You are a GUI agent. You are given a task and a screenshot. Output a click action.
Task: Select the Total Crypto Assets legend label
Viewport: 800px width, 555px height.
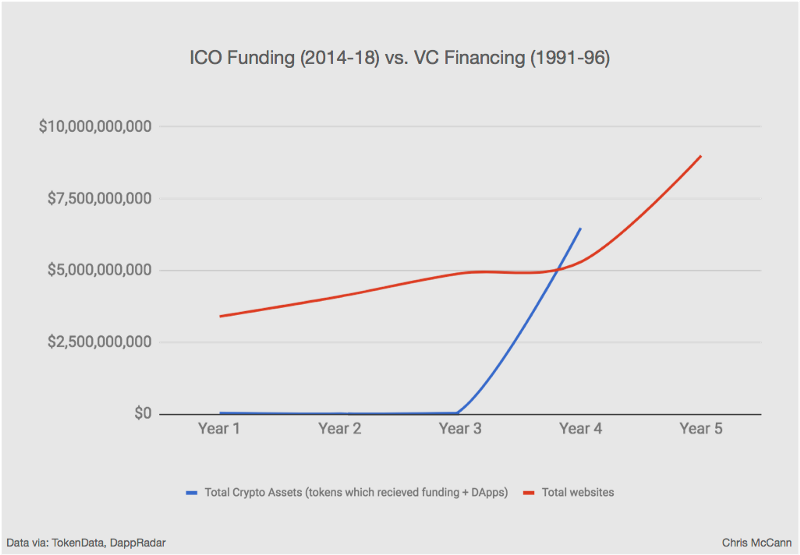click(356, 492)
